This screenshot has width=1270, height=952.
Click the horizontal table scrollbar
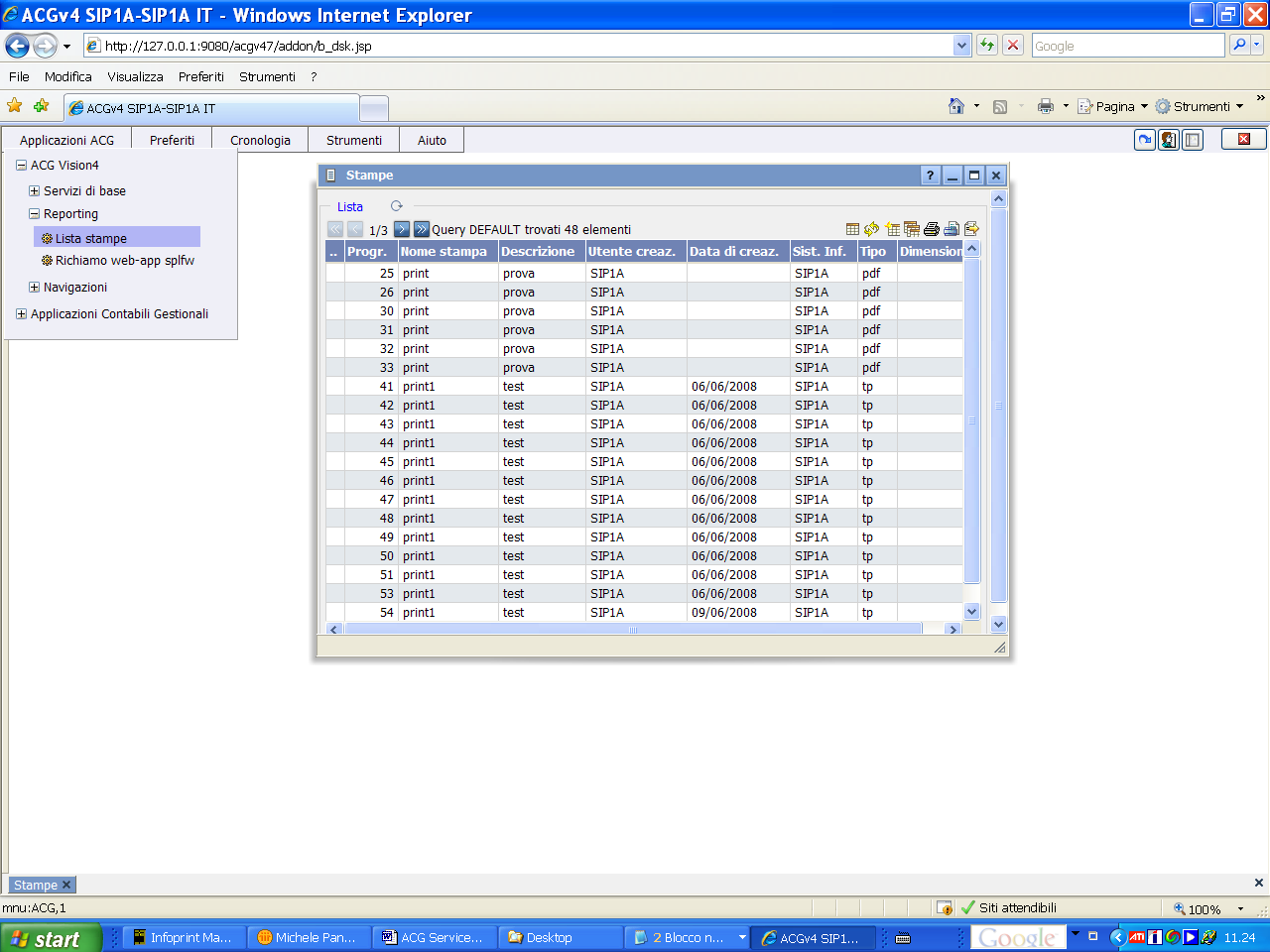tap(632, 629)
